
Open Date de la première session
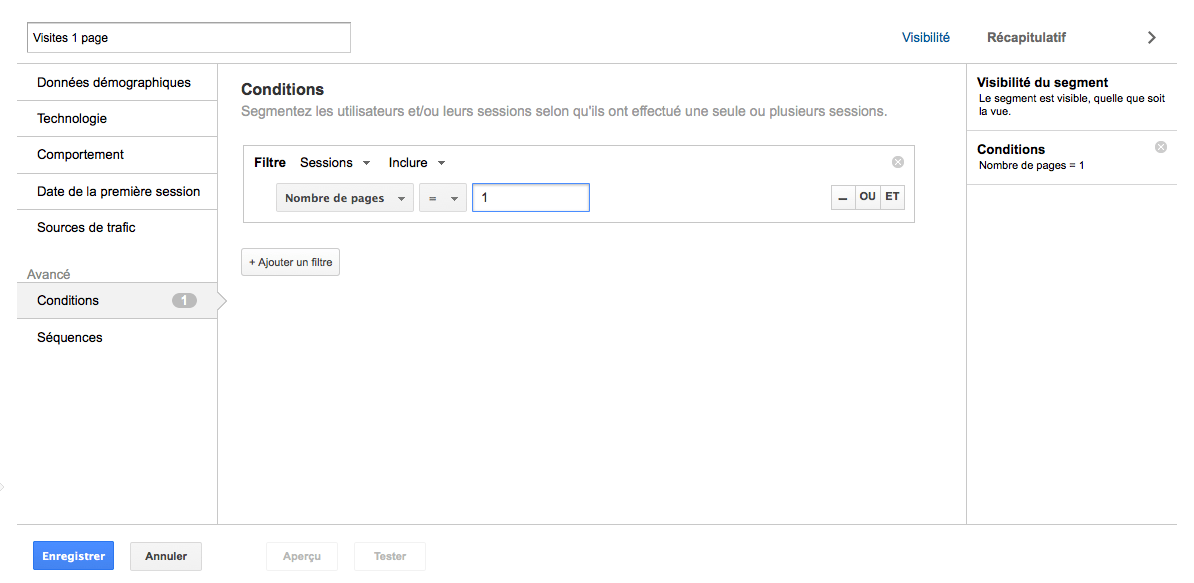119,191
